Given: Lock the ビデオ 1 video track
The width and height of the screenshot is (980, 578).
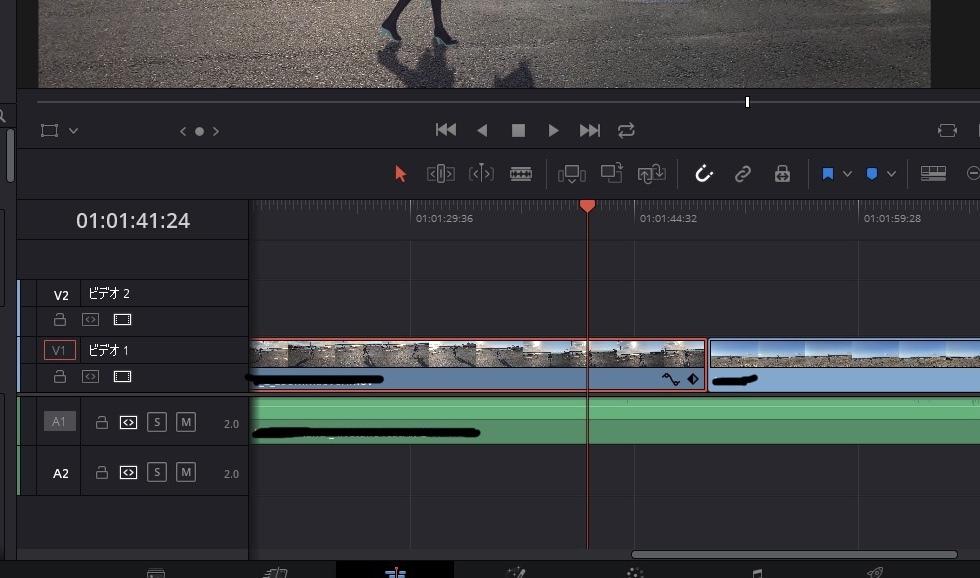Looking at the screenshot, I should click(59, 376).
